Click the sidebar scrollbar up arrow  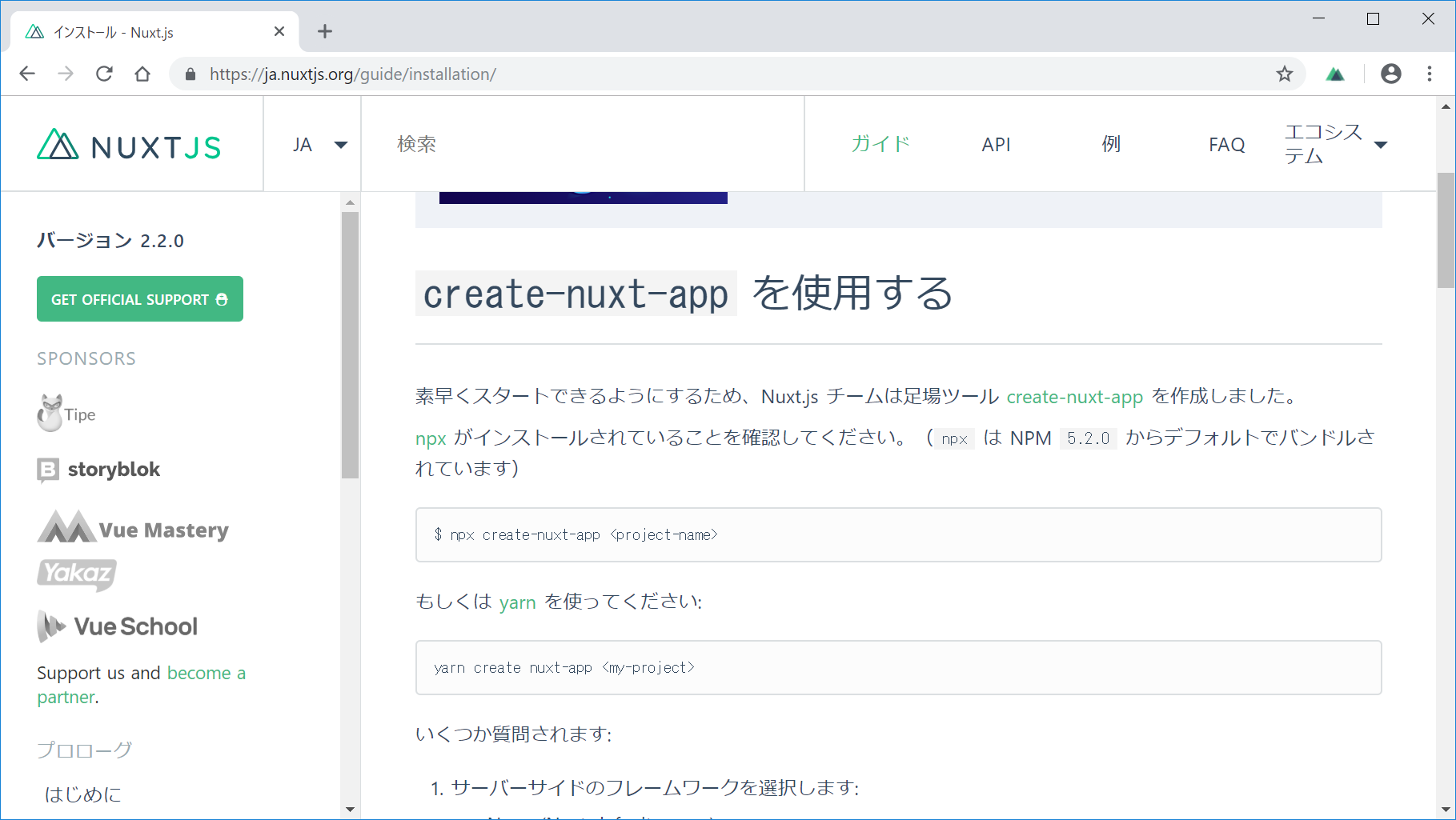350,202
